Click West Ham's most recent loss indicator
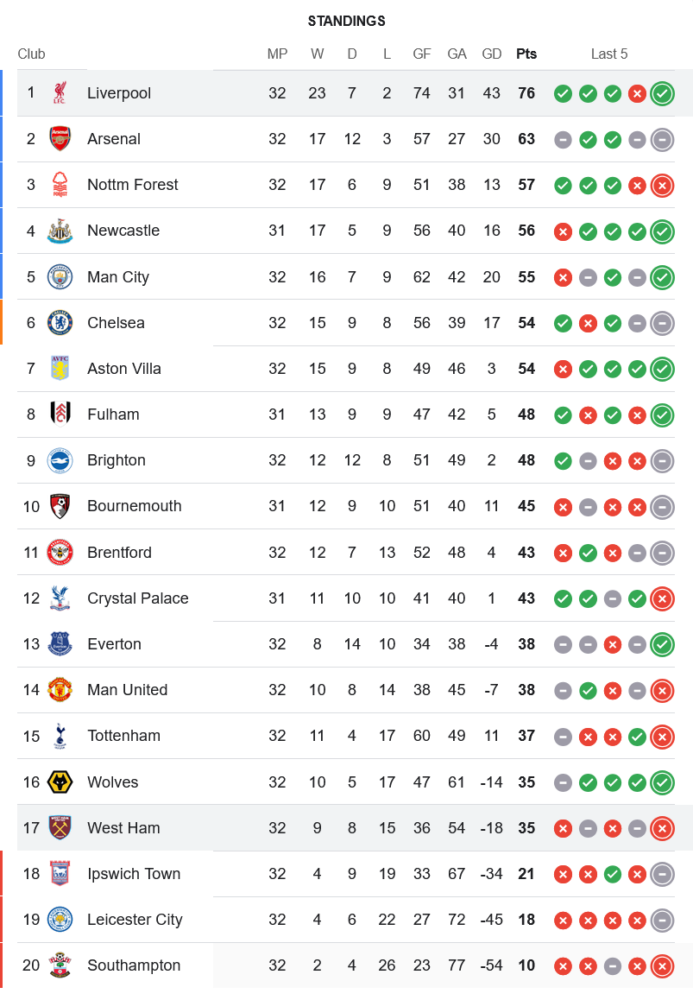This screenshot has height=1000, width=693. coord(661,828)
